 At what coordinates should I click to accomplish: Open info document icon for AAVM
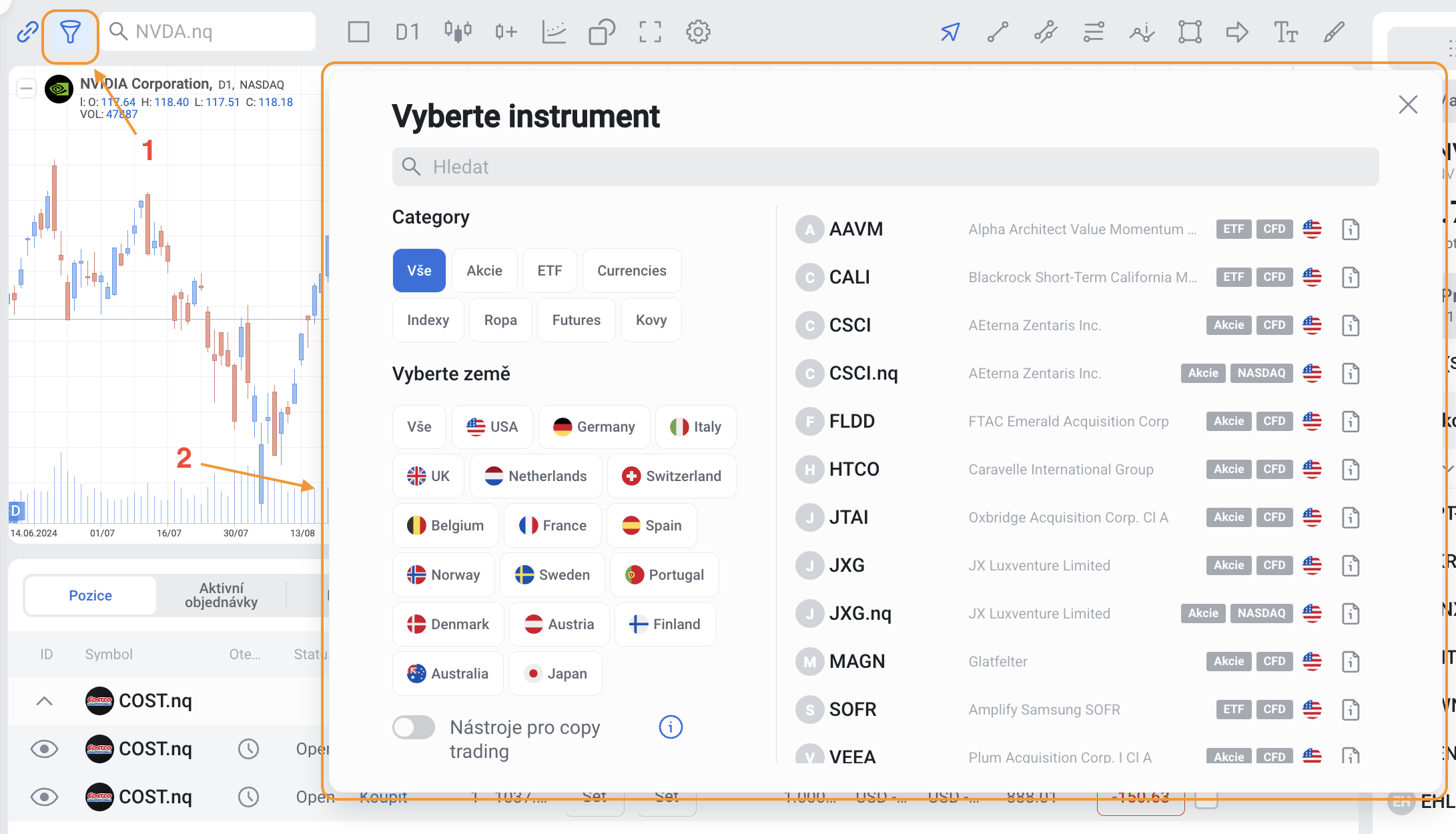tap(1351, 230)
